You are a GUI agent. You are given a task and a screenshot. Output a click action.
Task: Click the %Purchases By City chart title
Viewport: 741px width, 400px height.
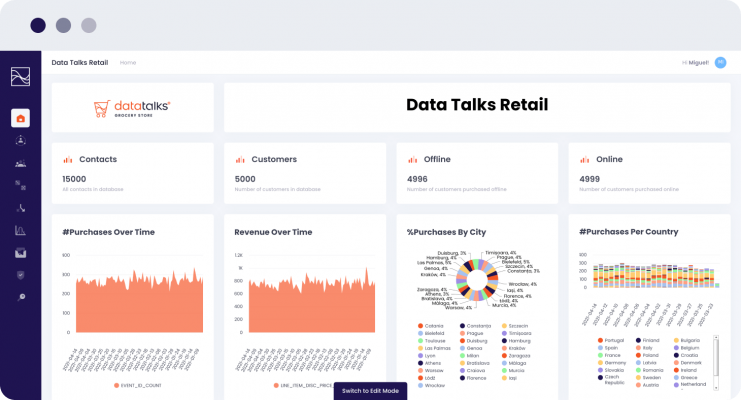point(446,232)
